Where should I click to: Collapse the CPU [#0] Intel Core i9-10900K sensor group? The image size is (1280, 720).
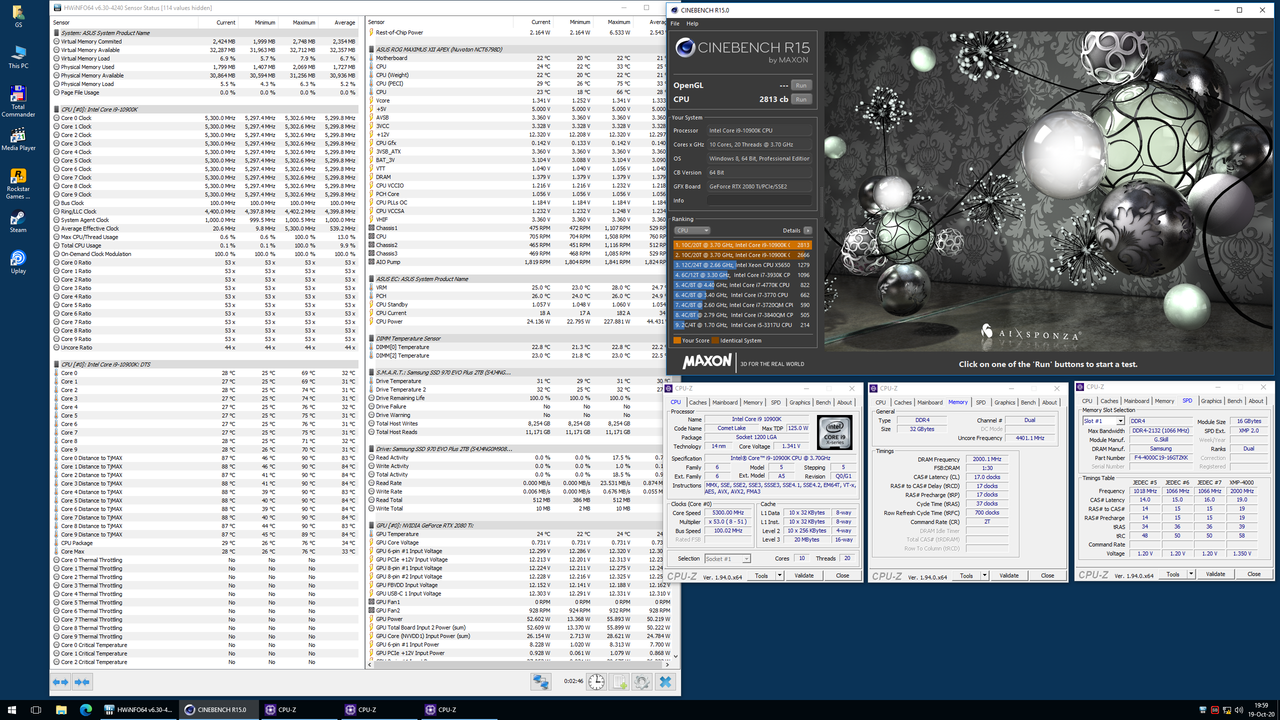[x=56, y=109]
